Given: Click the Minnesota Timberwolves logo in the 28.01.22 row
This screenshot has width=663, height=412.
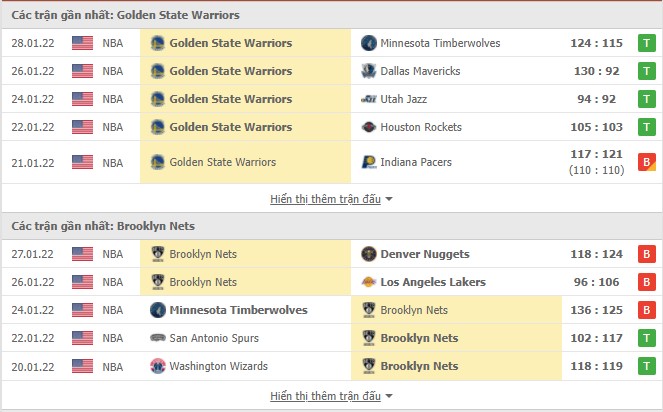Looking at the screenshot, I should (368, 43).
